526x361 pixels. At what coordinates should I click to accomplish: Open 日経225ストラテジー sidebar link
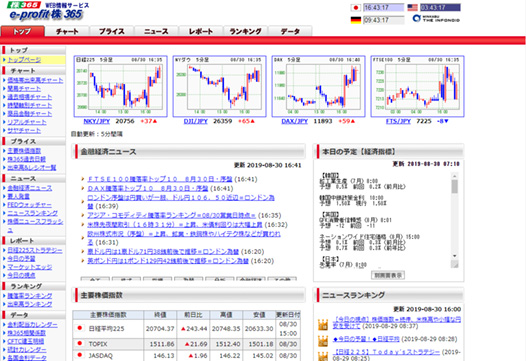coord(35,250)
